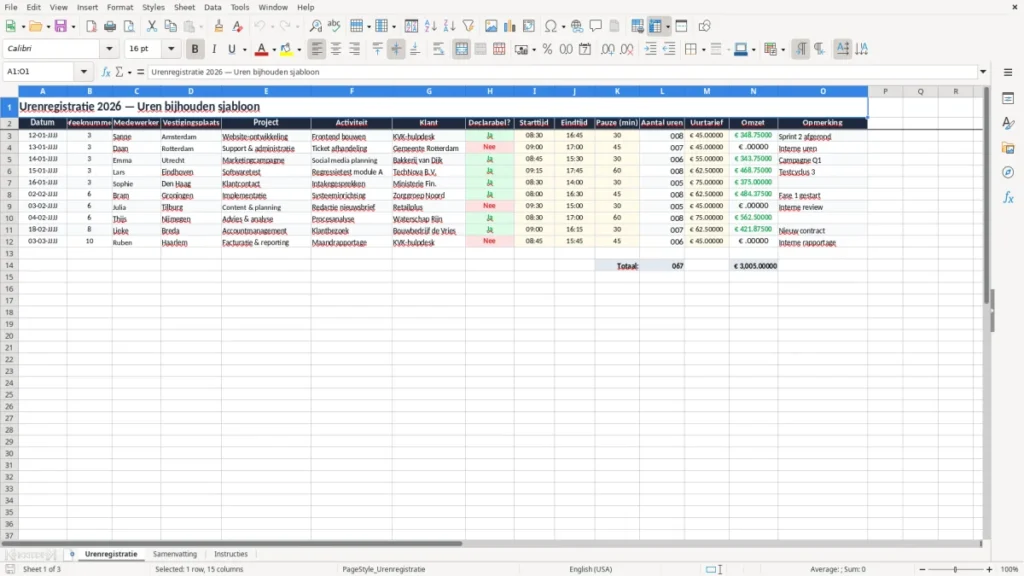Click the Increase Indent icon
The image size is (1024, 576).
[x=650, y=49]
